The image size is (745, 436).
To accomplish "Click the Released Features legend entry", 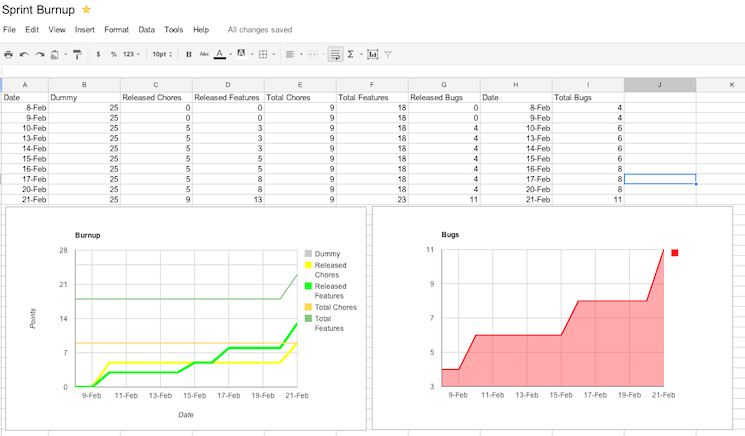I will (x=325, y=291).
